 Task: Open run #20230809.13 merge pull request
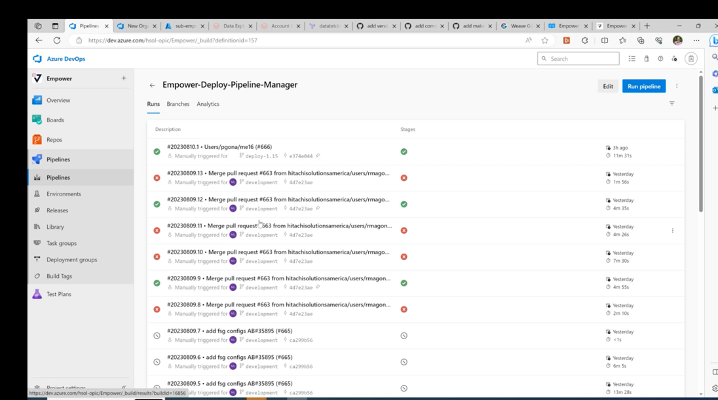278,173
